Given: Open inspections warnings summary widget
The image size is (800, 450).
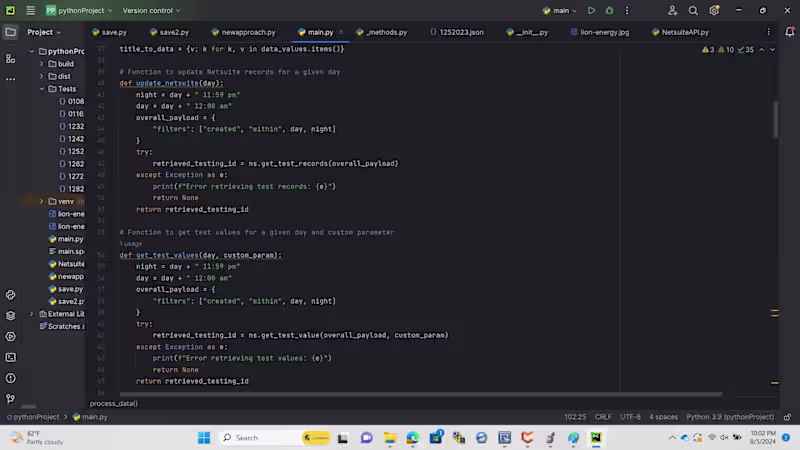Looking at the screenshot, I should pyautogui.click(x=728, y=49).
